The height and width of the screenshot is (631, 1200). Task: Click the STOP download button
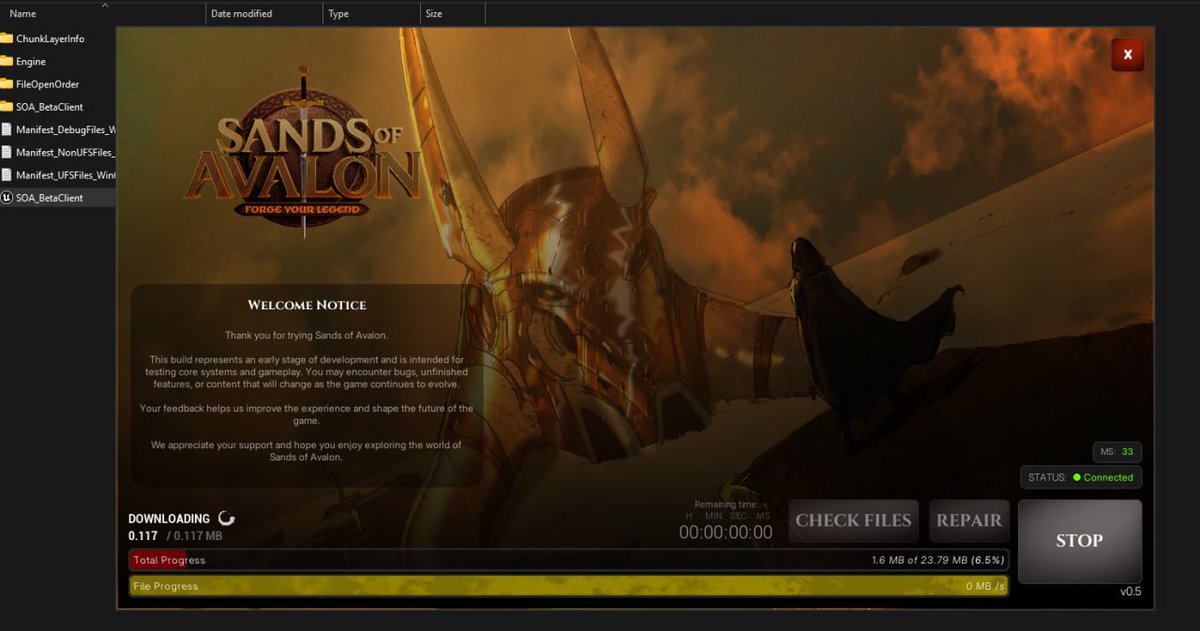point(1079,541)
